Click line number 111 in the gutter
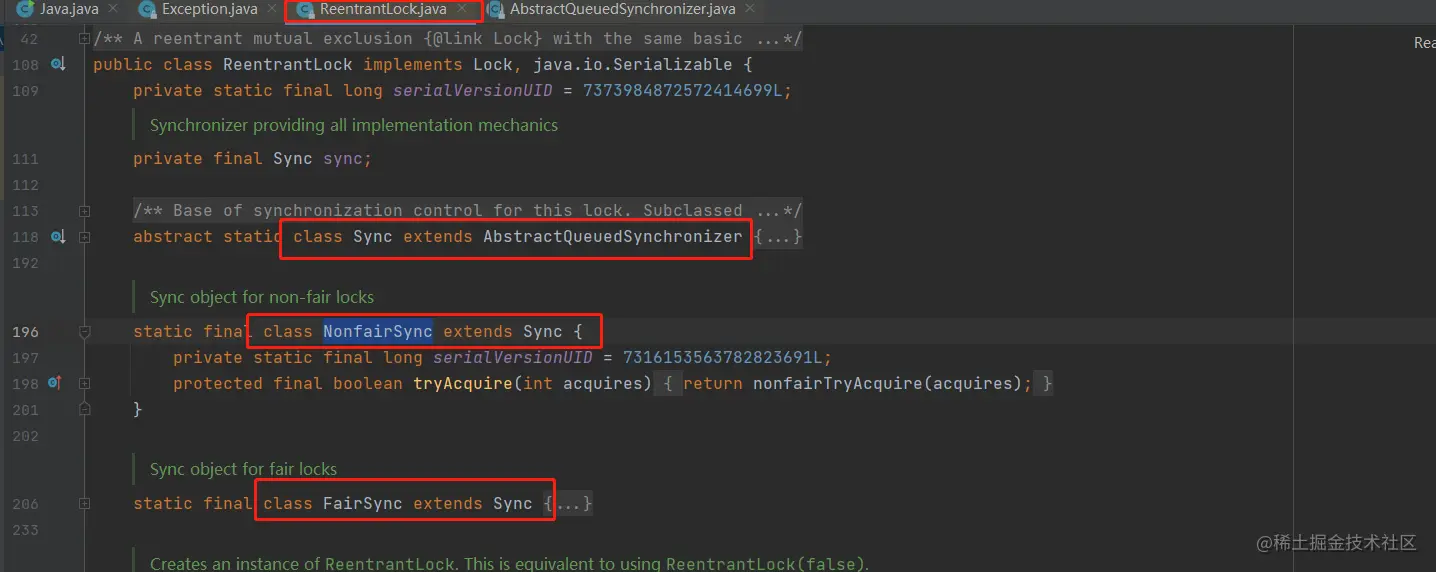 click(25, 159)
